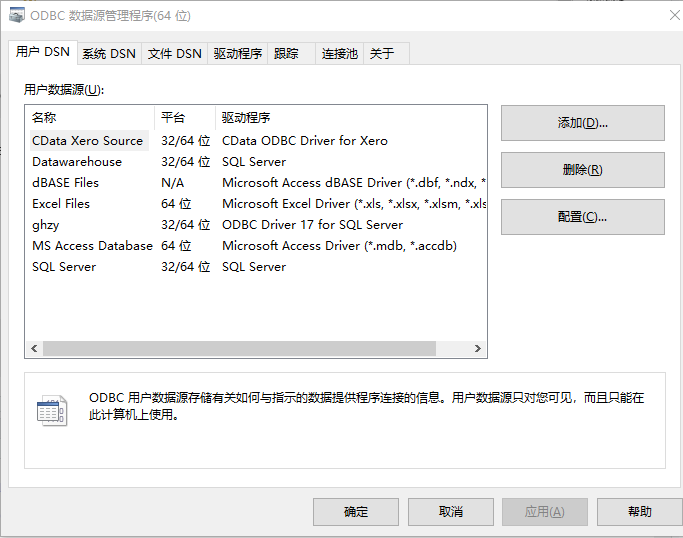
Task: Switch to the 用户 DSN tab
Action: click(43, 52)
